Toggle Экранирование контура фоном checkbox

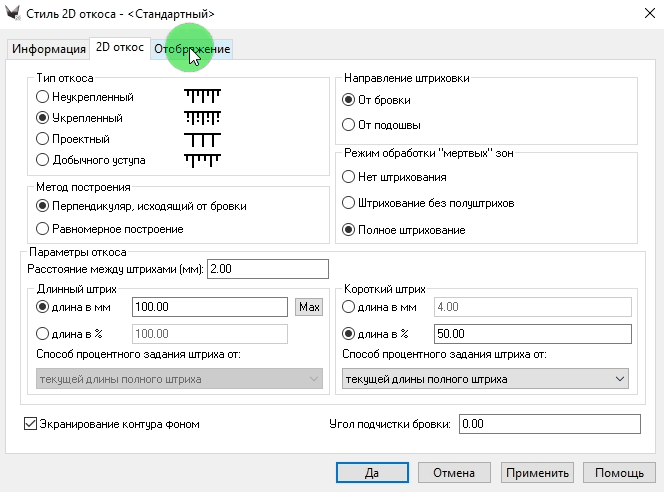(x=29, y=424)
